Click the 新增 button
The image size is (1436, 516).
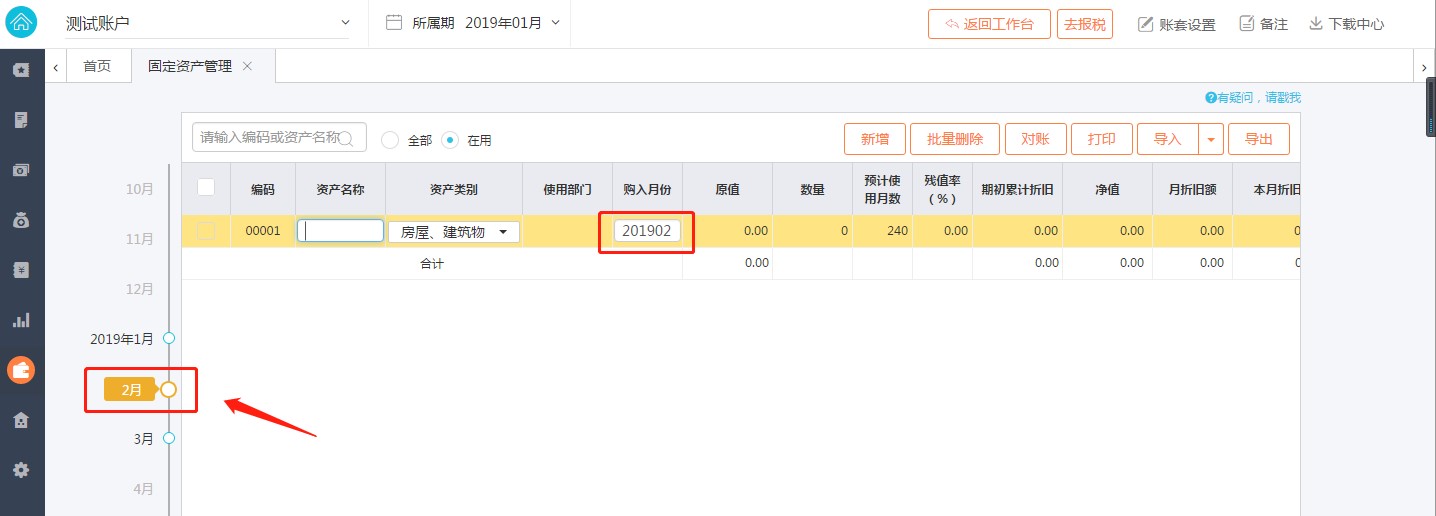tap(875, 139)
